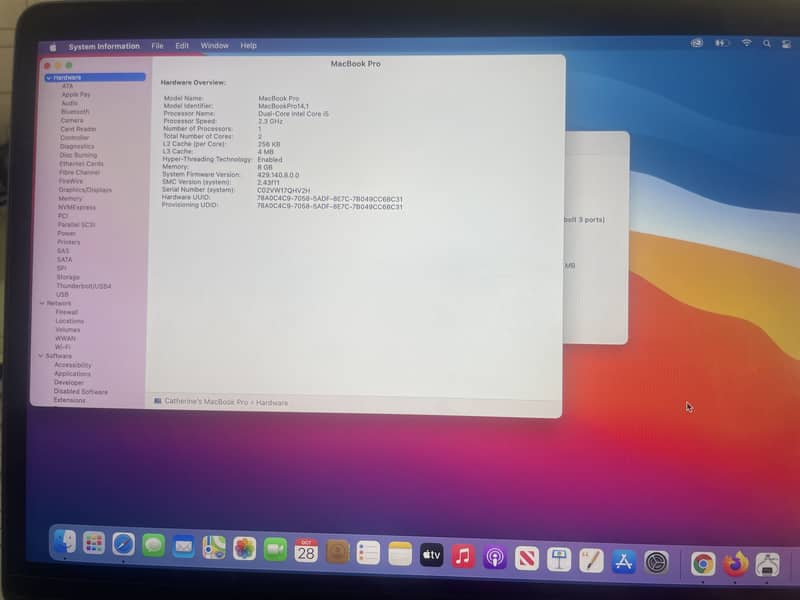The image size is (800, 600).
Task: Open Music app in Dock
Action: pyautogui.click(x=463, y=556)
